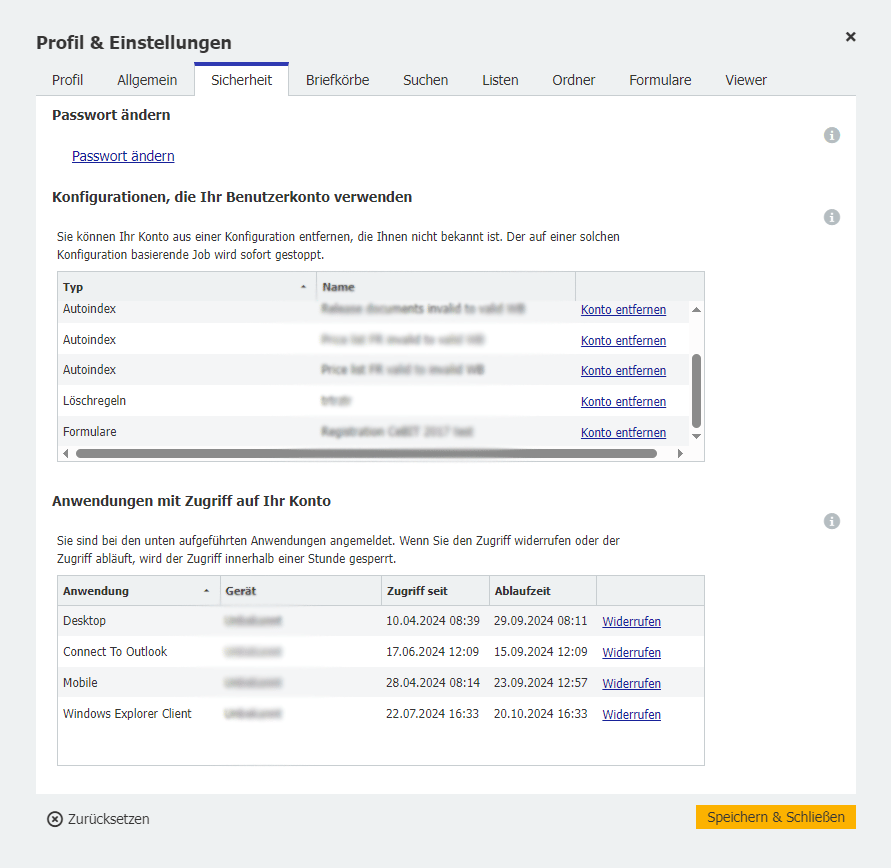Click the down arrow of the table scrollbar
The width and height of the screenshot is (891, 868).
(x=696, y=437)
